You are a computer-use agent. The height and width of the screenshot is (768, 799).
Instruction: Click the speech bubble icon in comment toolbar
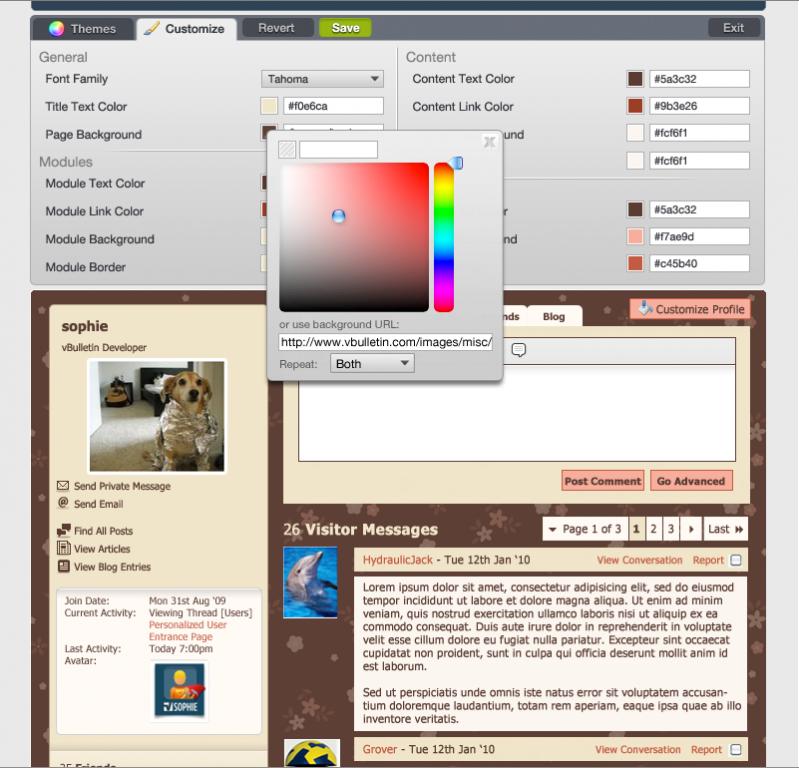[x=519, y=350]
